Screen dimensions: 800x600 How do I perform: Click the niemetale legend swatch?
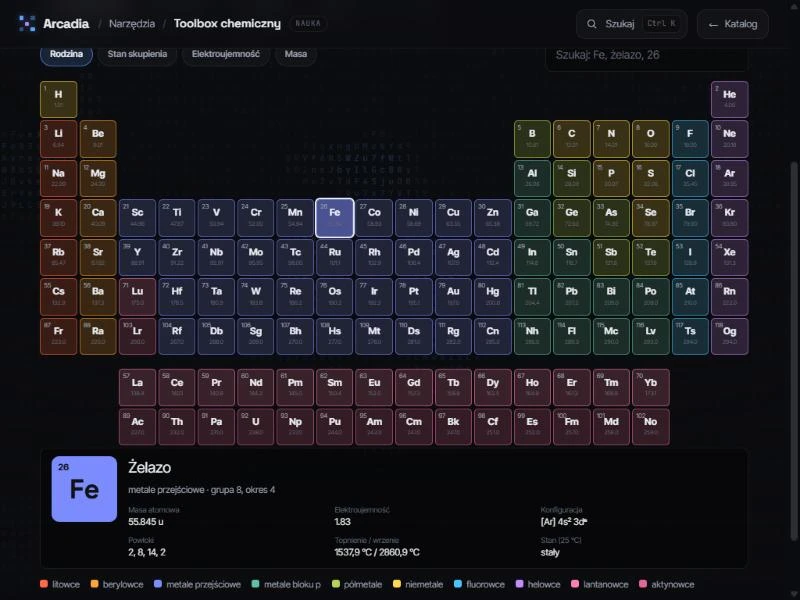pos(397,584)
